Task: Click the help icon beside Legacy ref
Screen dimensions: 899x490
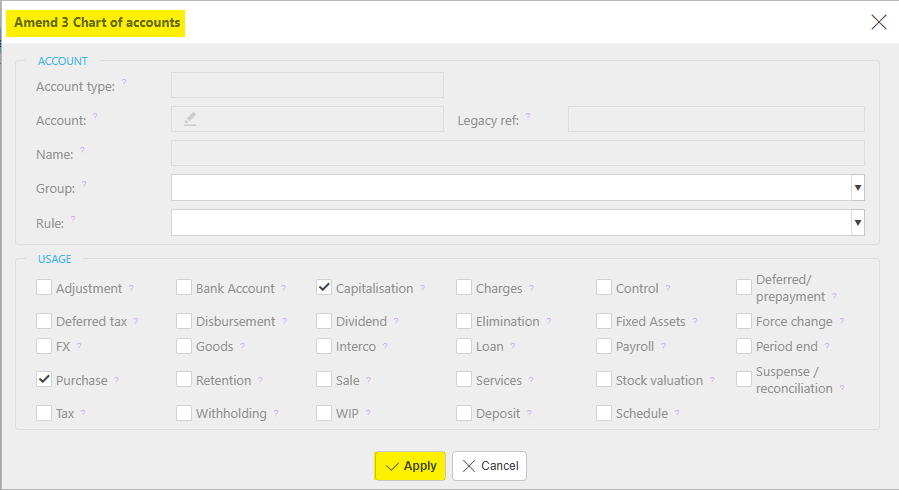Action: point(528,116)
